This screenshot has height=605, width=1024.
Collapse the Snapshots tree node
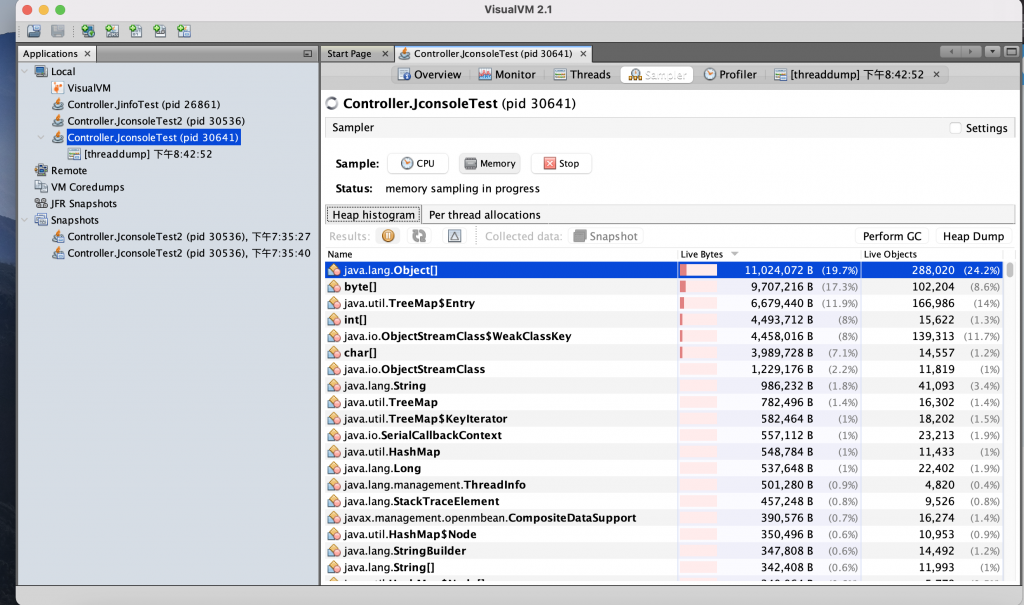25,220
